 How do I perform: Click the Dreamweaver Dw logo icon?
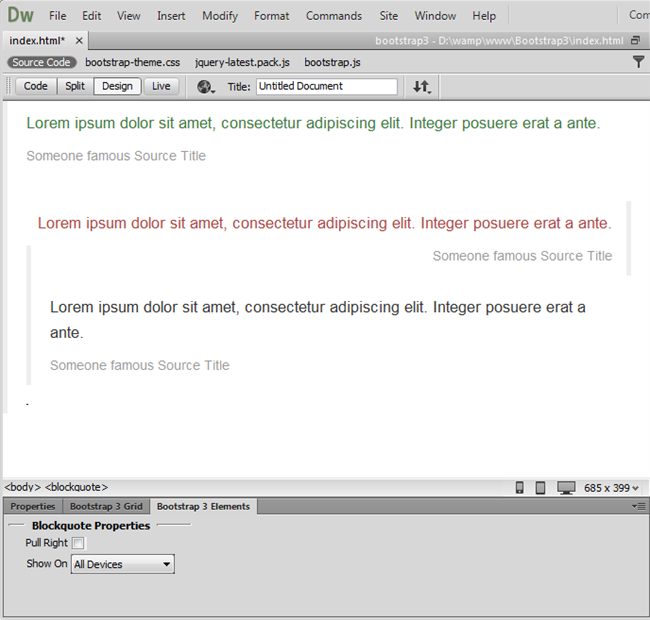20,15
